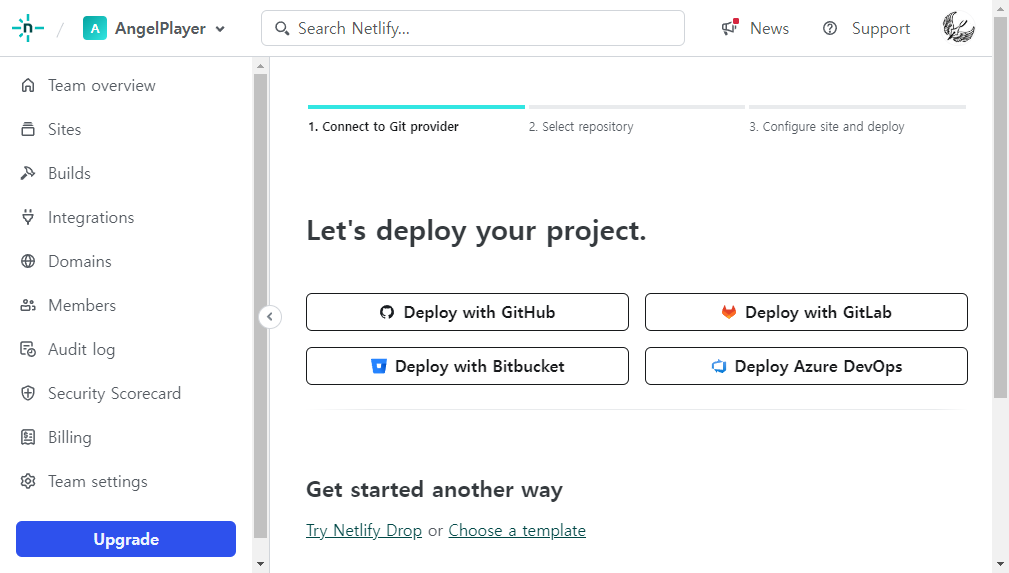Screen dimensions: 1009x573
Task: Click the Domains globe icon
Action: (x=28, y=261)
